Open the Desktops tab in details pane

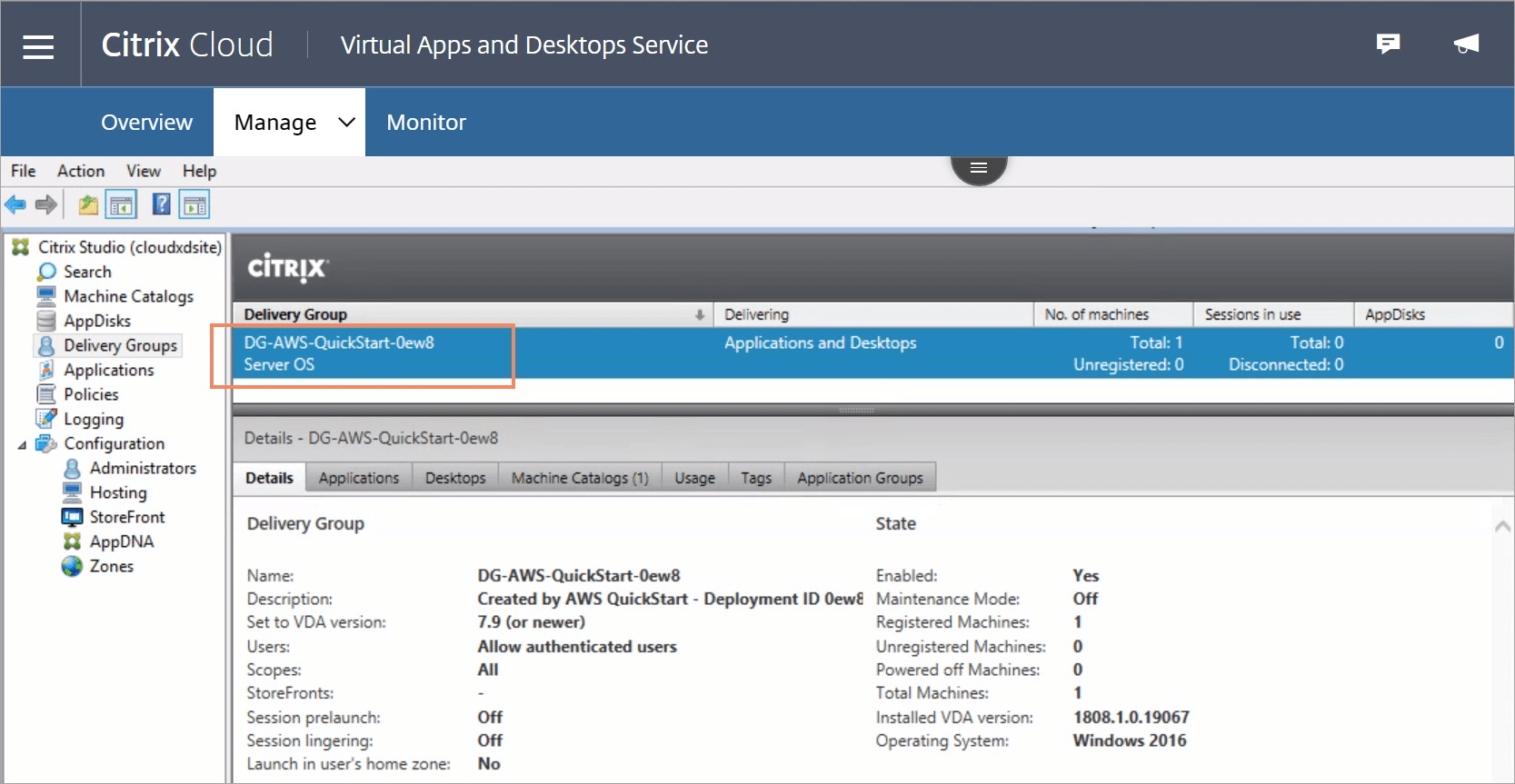click(x=455, y=478)
